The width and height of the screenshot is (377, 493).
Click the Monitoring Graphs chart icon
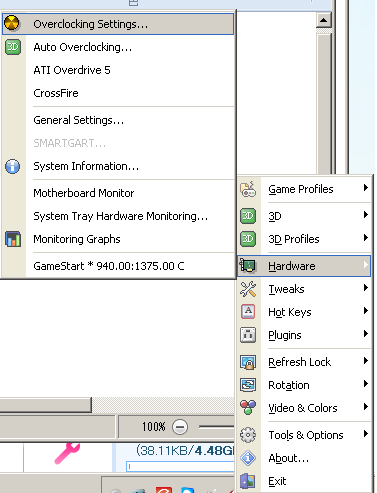tap(13, 239)
